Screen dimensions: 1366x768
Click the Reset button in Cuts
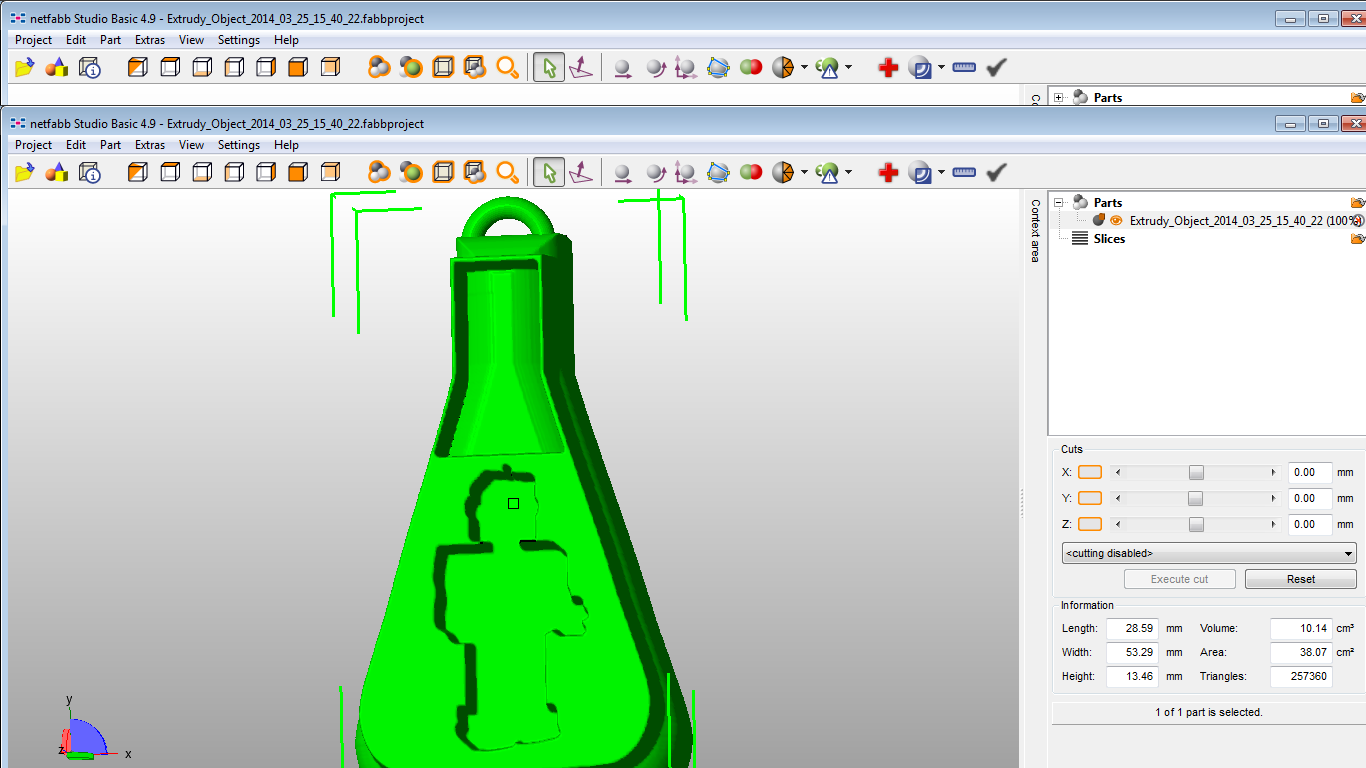[1301, 579]
